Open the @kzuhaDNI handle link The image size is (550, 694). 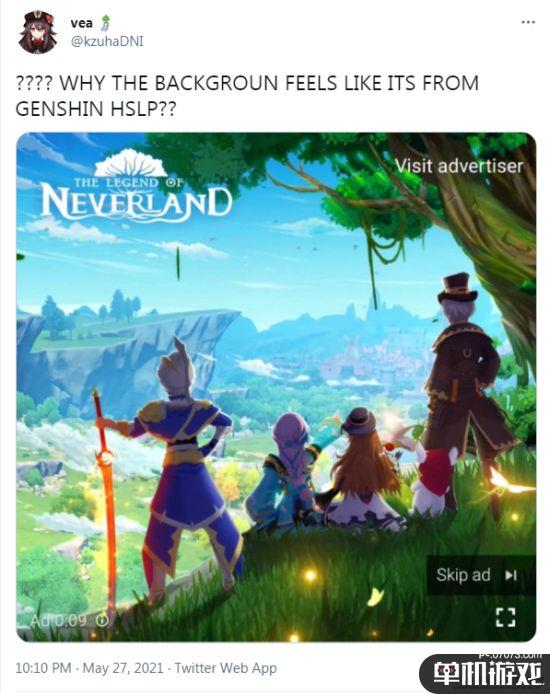107,41
